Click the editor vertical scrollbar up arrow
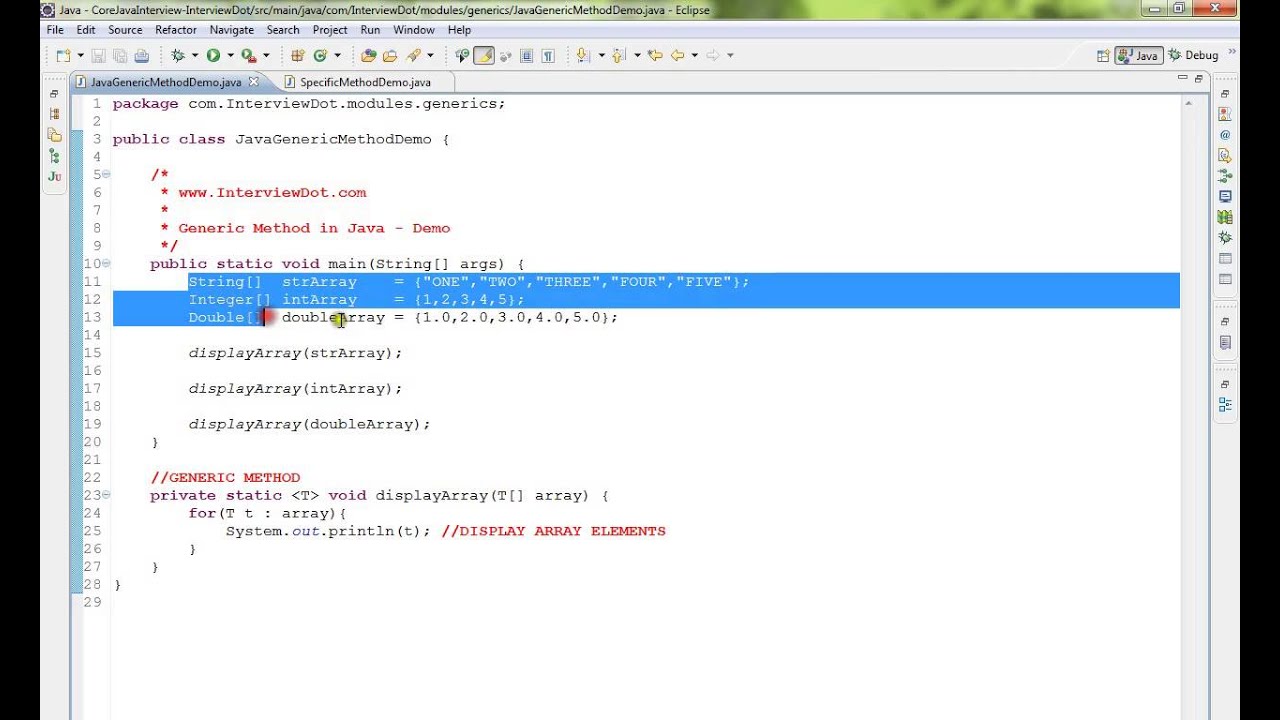The width and height of the screenshot is (1280, 720). [1190, 101]
